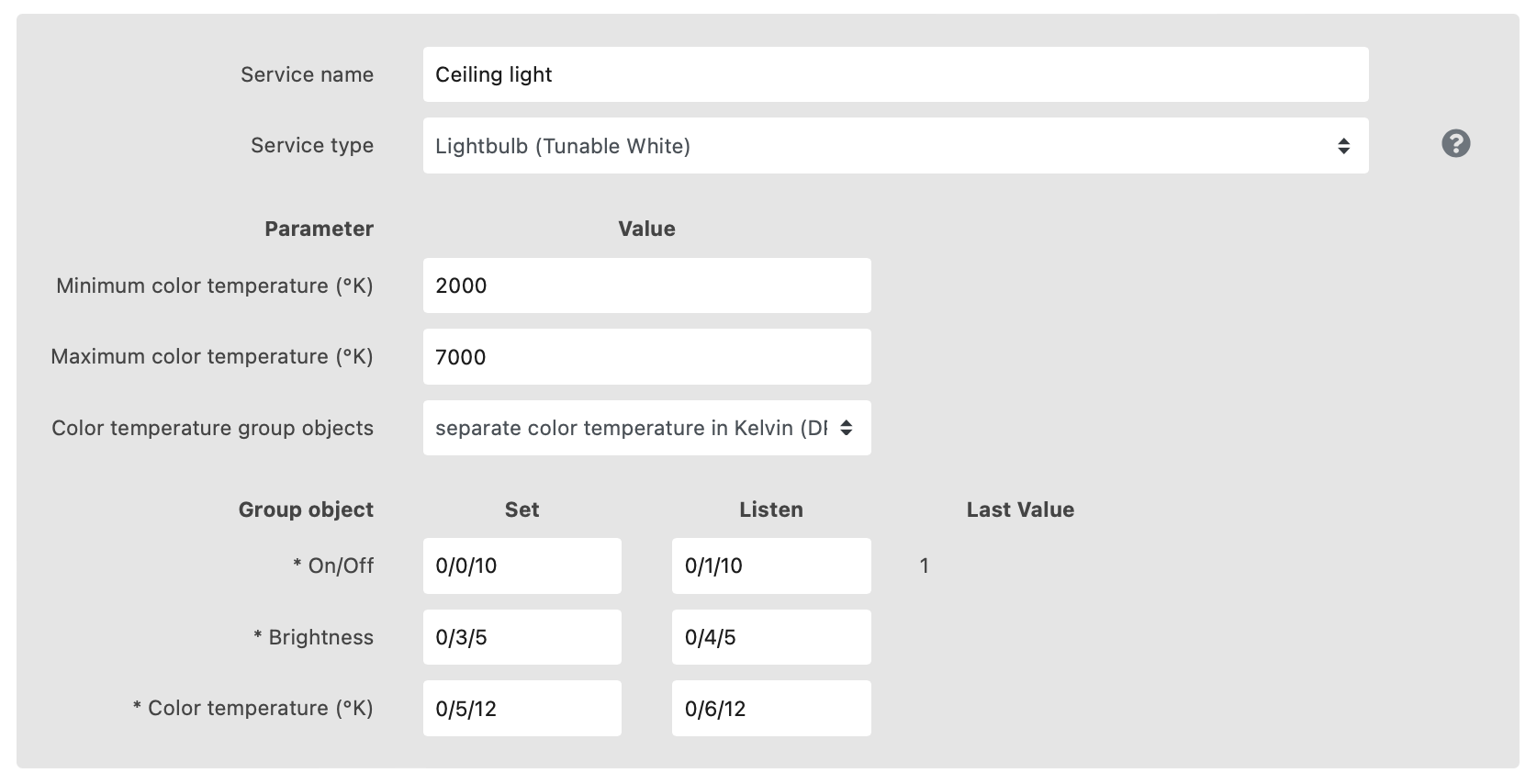Focus the Color temperature Set address field
1537x784 pixels.
click(x=522, y=709)
